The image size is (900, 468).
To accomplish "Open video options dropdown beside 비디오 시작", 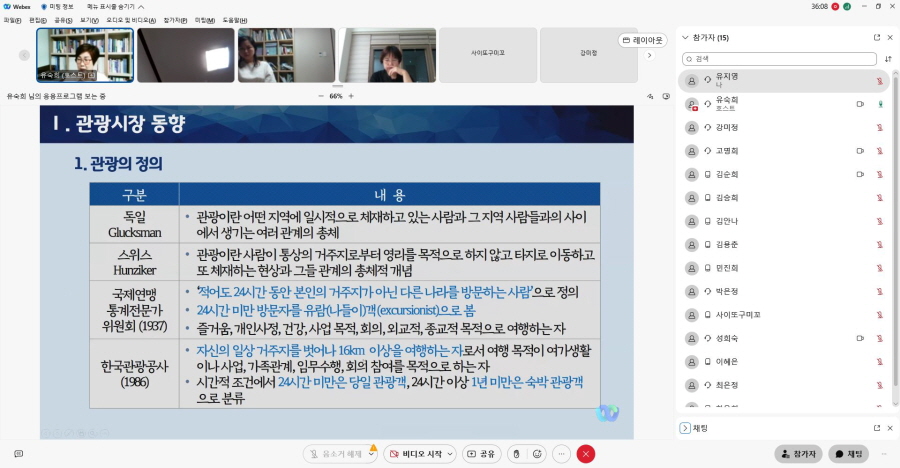I will pos(450,454).
